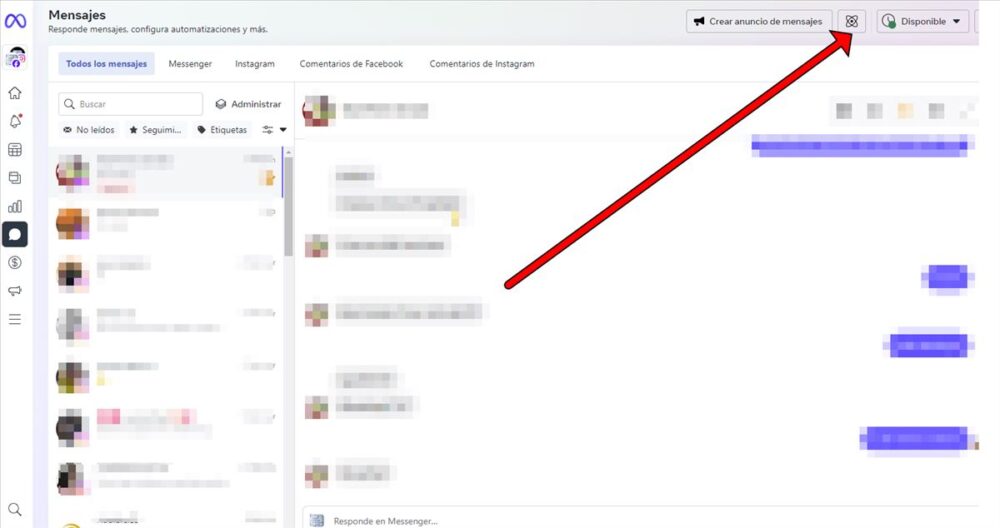Screen dimensions: 1000x528
Task: Click conversation list scrollbar
Action: (288, 207)
